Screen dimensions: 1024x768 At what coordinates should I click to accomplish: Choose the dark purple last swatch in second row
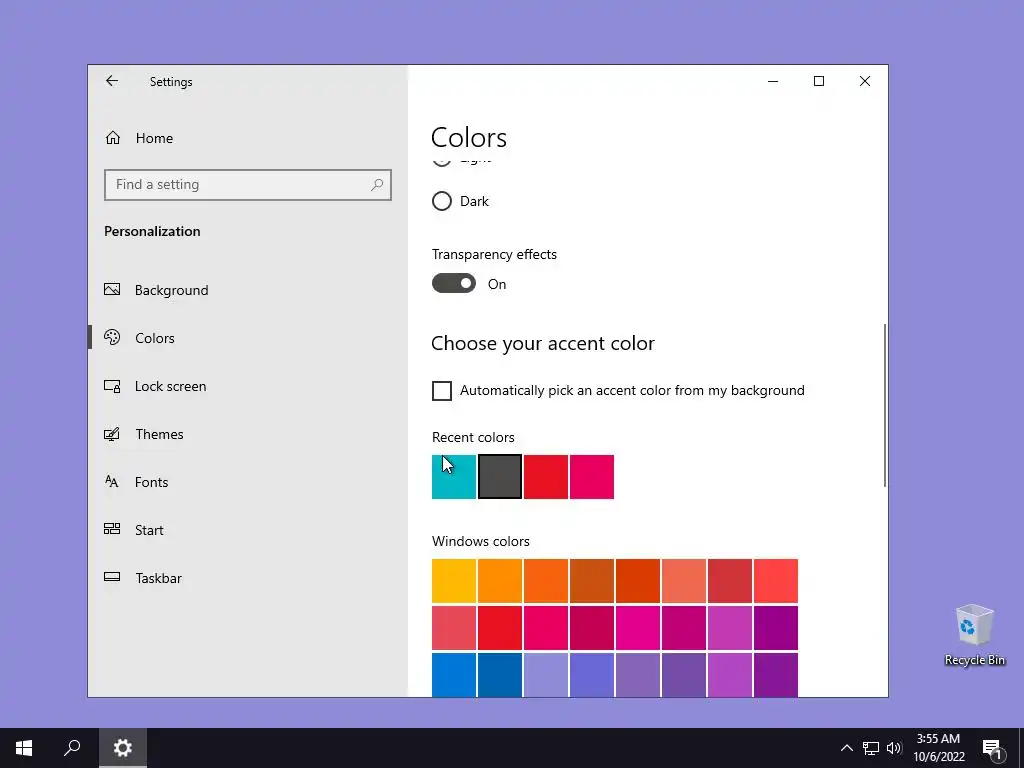776,628
